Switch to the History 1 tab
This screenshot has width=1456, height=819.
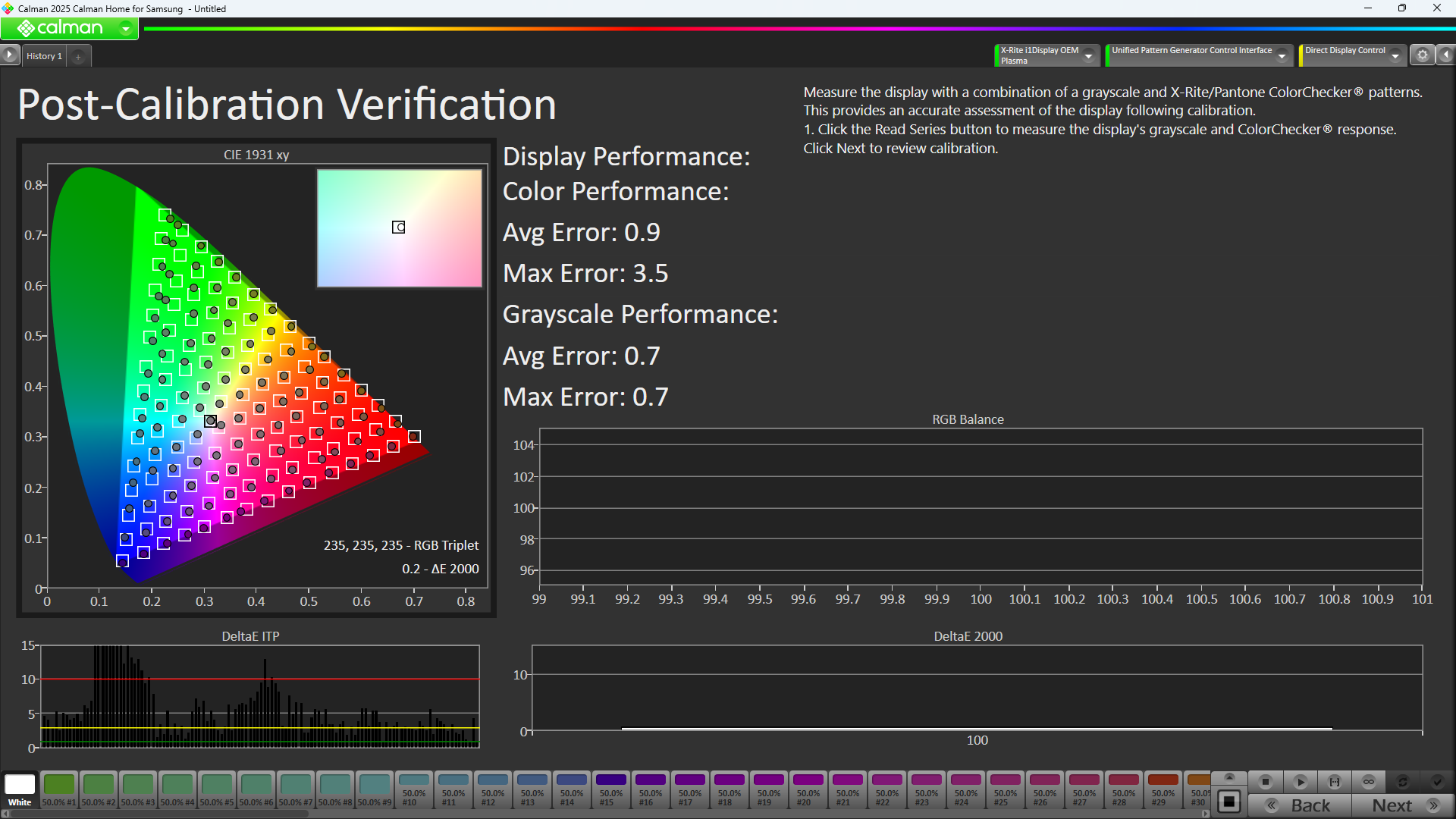tap(44, 56)
